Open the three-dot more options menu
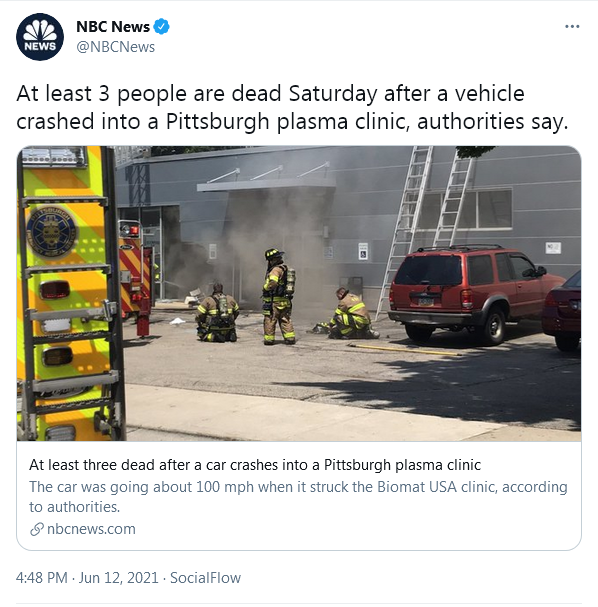 (x=572, y=26)
